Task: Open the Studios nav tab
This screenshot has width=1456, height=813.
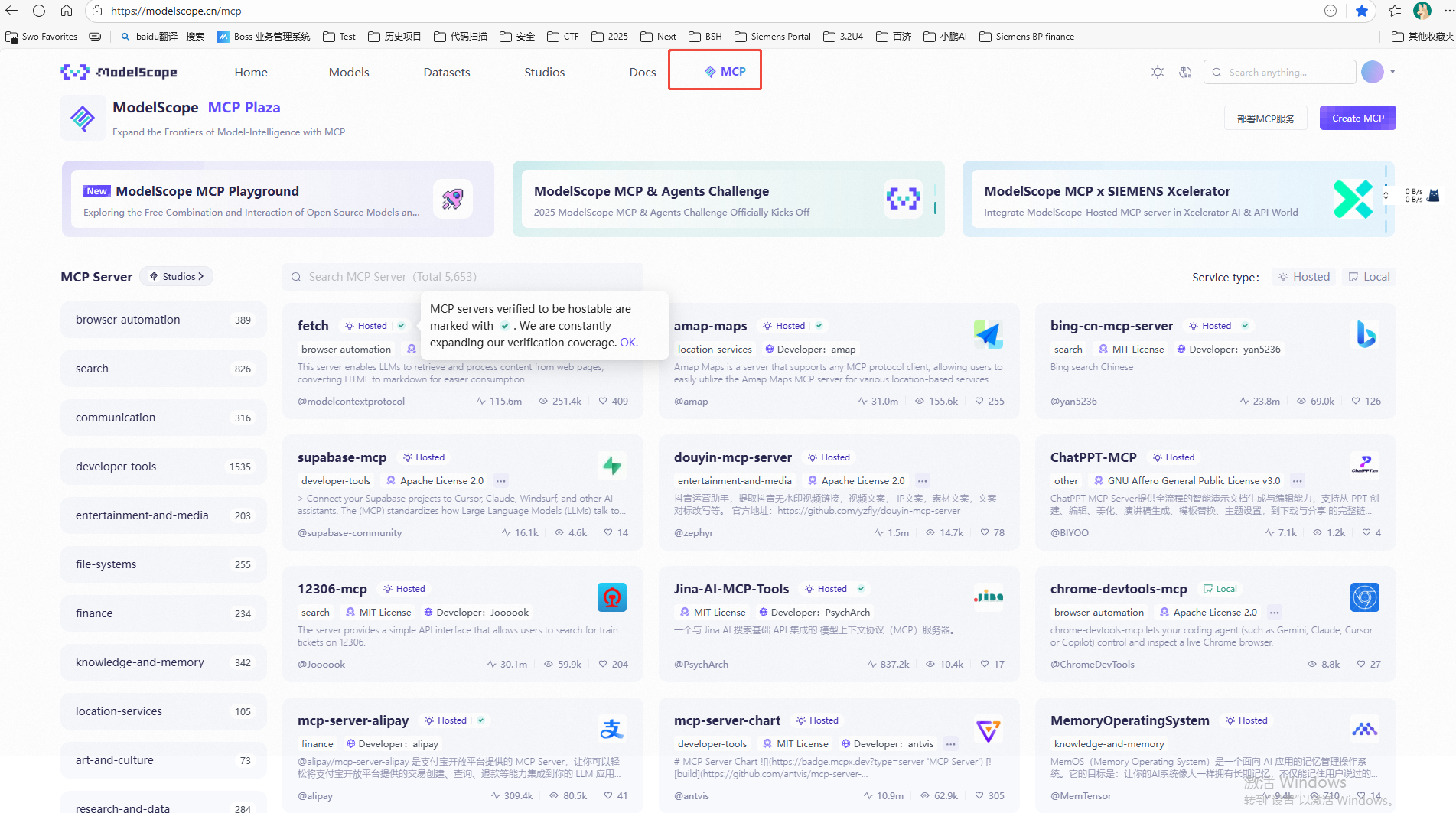Action: point(545,72)
